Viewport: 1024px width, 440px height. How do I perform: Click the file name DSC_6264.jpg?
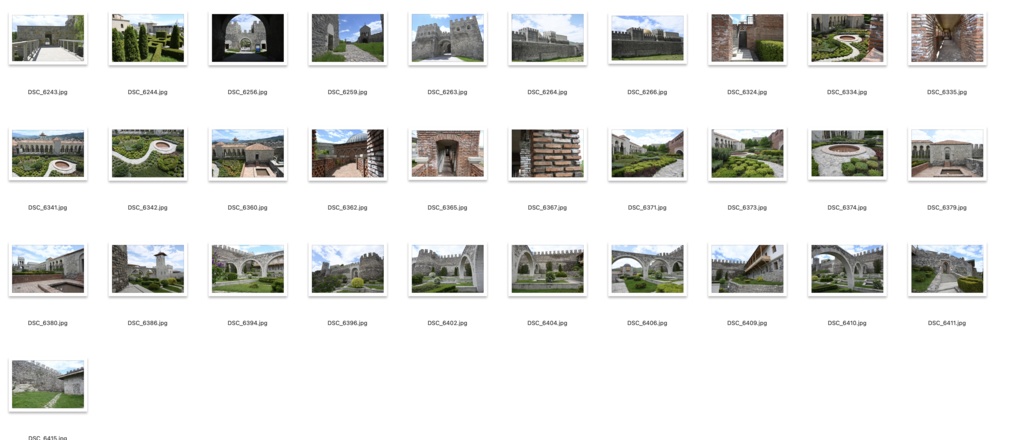point(547,92)
